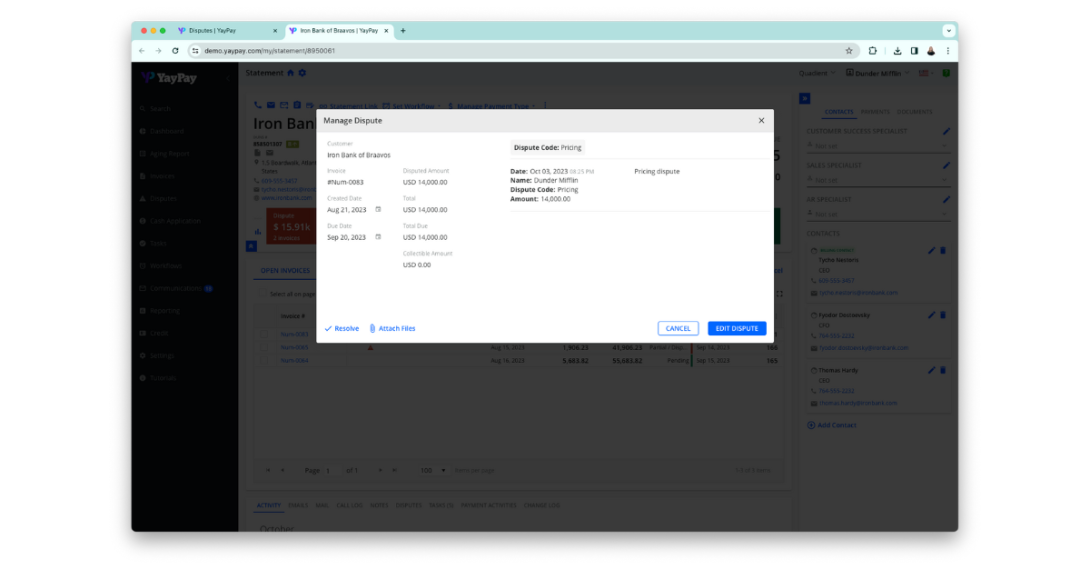This screenshot has width=1090, height=570.
Task: Reload the page in the browser
Action: click(176, 51)
